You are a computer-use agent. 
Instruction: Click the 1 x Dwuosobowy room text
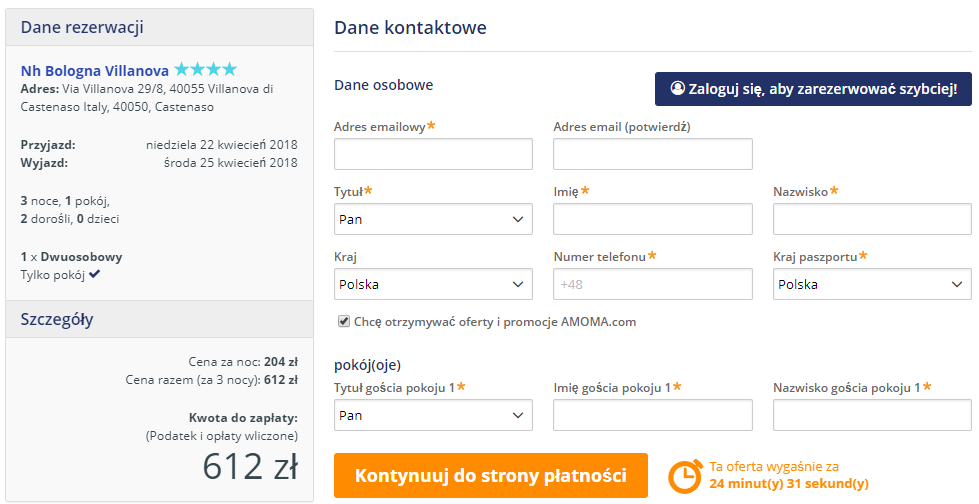71,257
